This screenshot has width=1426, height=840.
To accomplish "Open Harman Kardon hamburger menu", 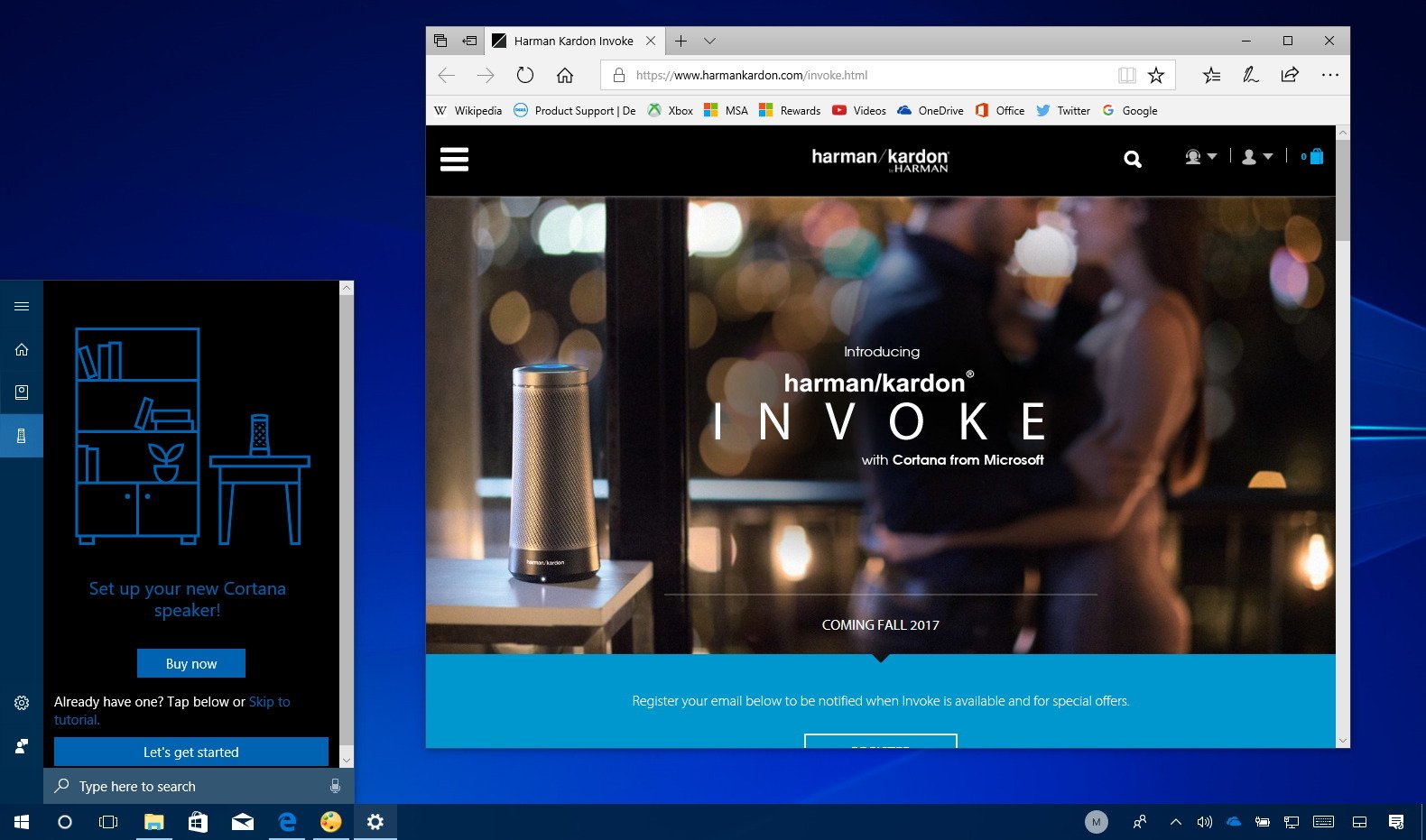I will pos(454,160).
